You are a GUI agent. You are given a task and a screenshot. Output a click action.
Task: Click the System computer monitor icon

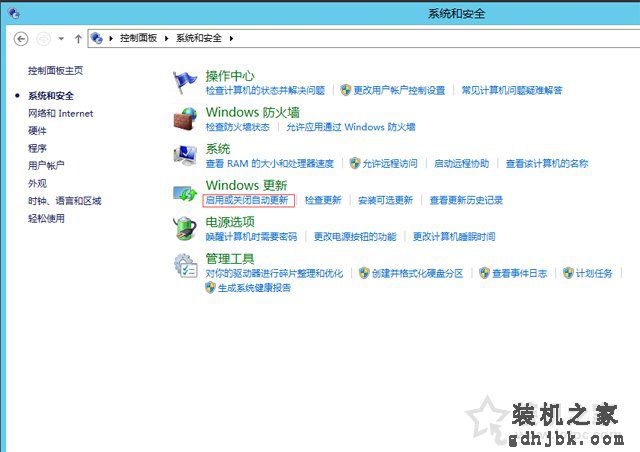tap(185, 155)
